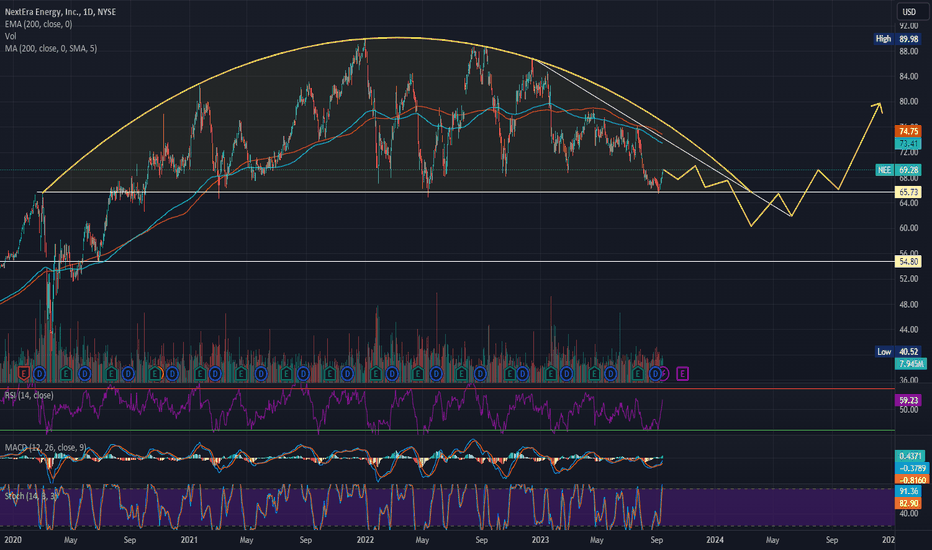932x550 pixels.
Task: Click the teal 73.41 EMA value label
Action: coord(908,143)
